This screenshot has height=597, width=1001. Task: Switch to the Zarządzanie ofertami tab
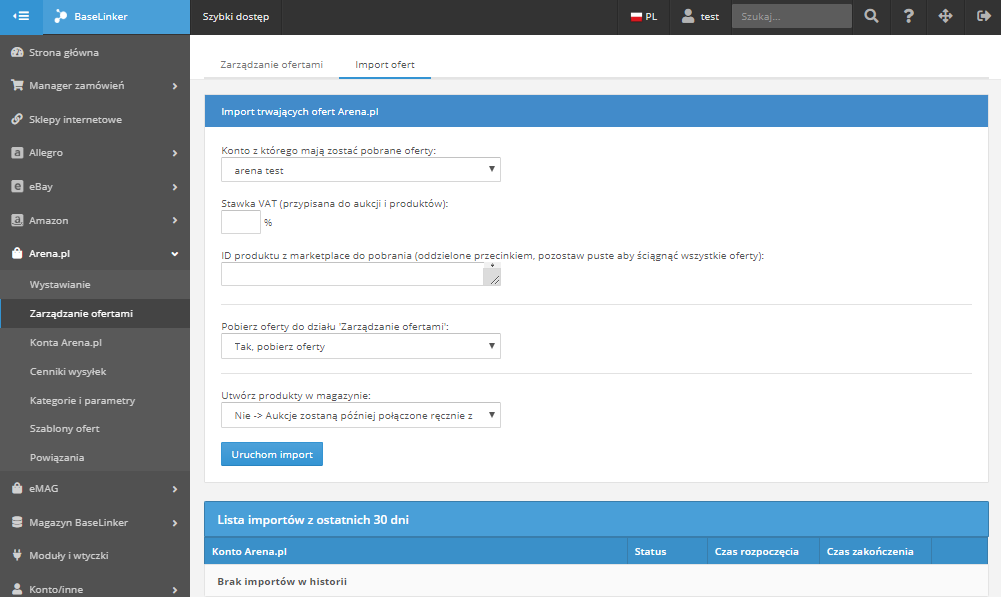(271, 64)
